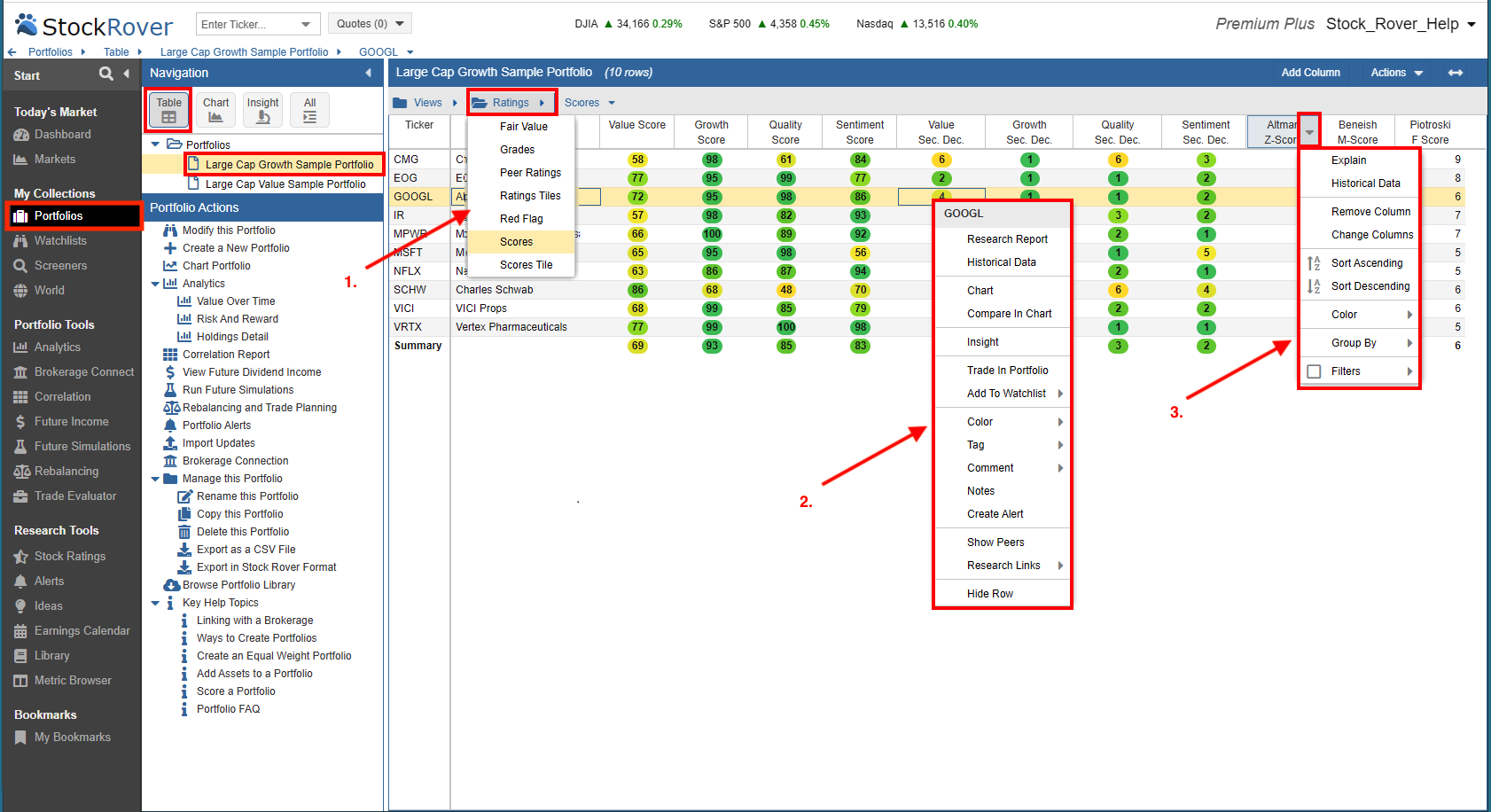Toggle the Filters checkbox in column menu
The height and width of the screenshot is (812, 1491).
click(1314, 371)
